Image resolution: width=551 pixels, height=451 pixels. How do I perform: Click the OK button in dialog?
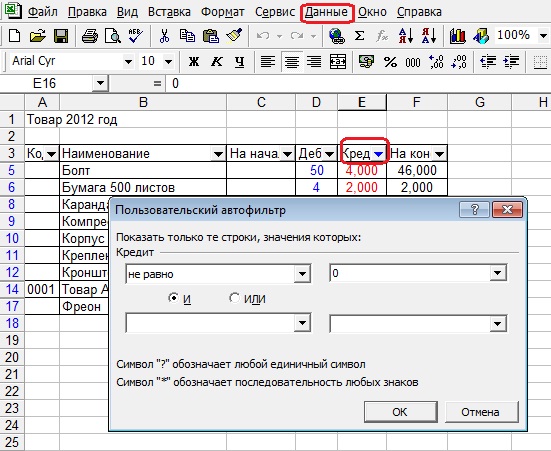coord(400,412)
